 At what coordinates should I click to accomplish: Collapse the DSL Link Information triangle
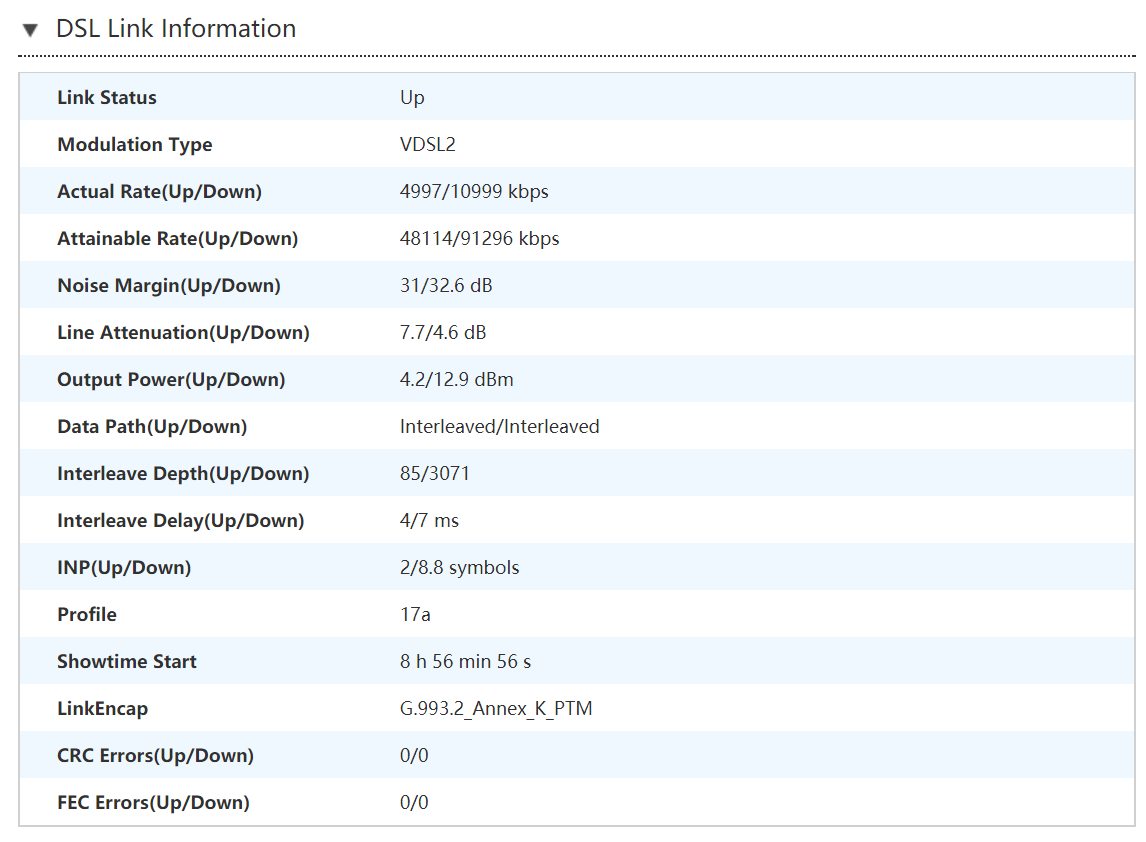click(30, 30)
